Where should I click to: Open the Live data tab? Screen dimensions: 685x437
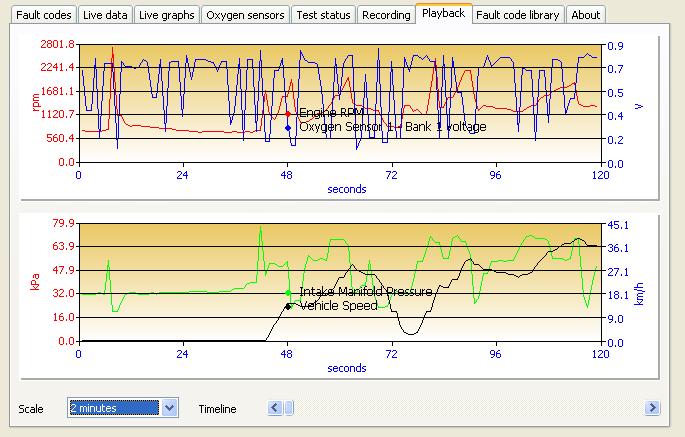click(105, 15)
